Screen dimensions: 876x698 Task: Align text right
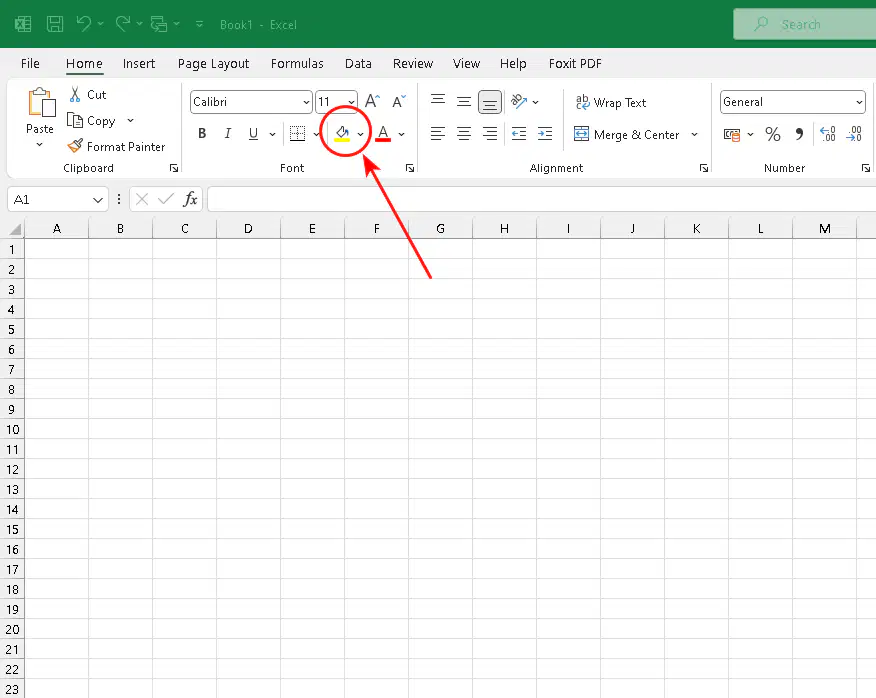490,134
